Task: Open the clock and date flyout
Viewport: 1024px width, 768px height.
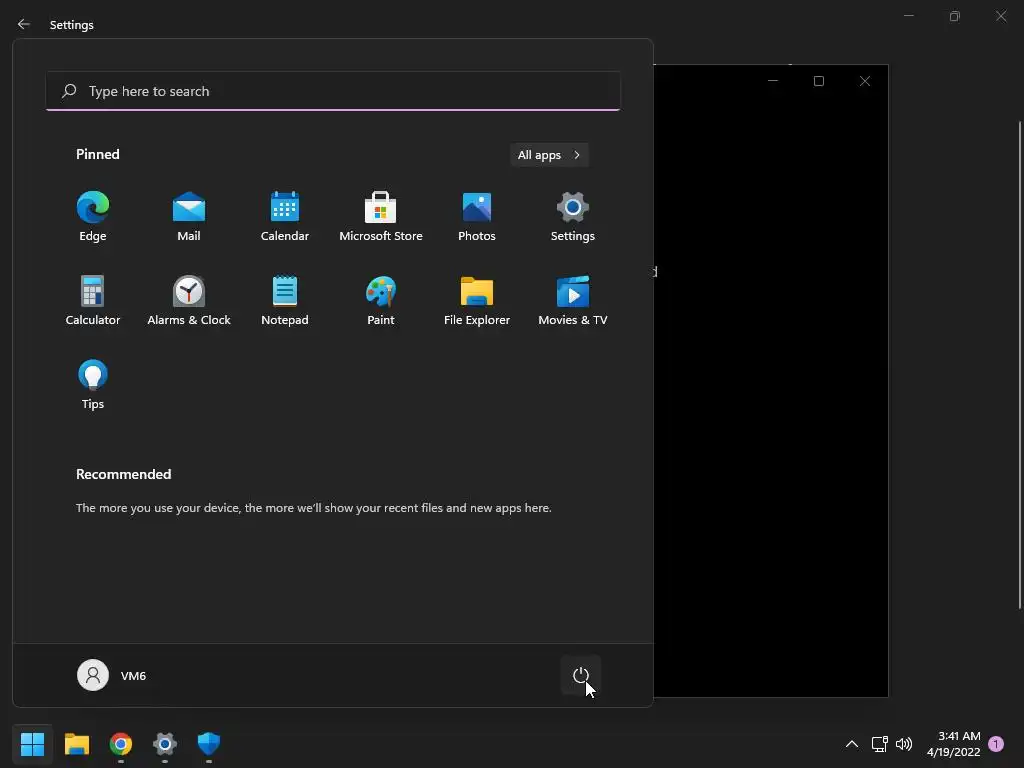Action: (953, 744)
